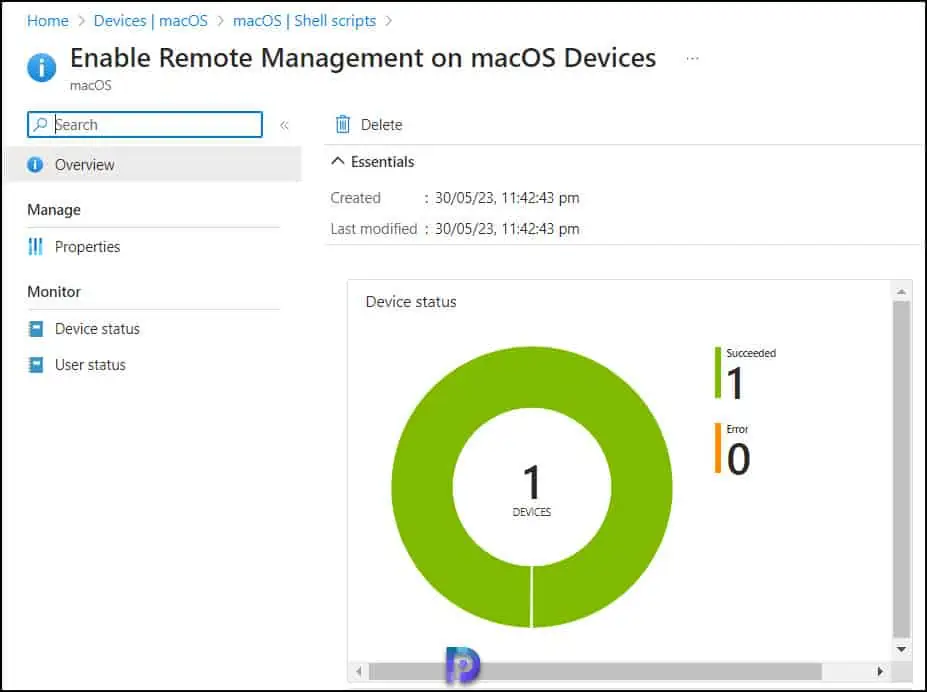Click the Device status chart title

point(411,302)
